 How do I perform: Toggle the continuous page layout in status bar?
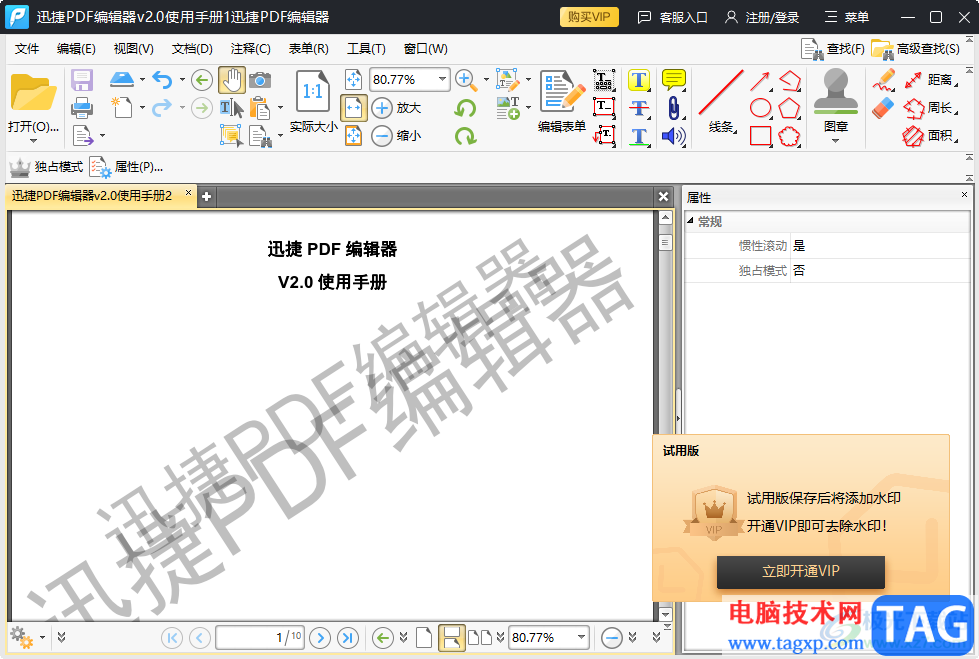[451, 638]
